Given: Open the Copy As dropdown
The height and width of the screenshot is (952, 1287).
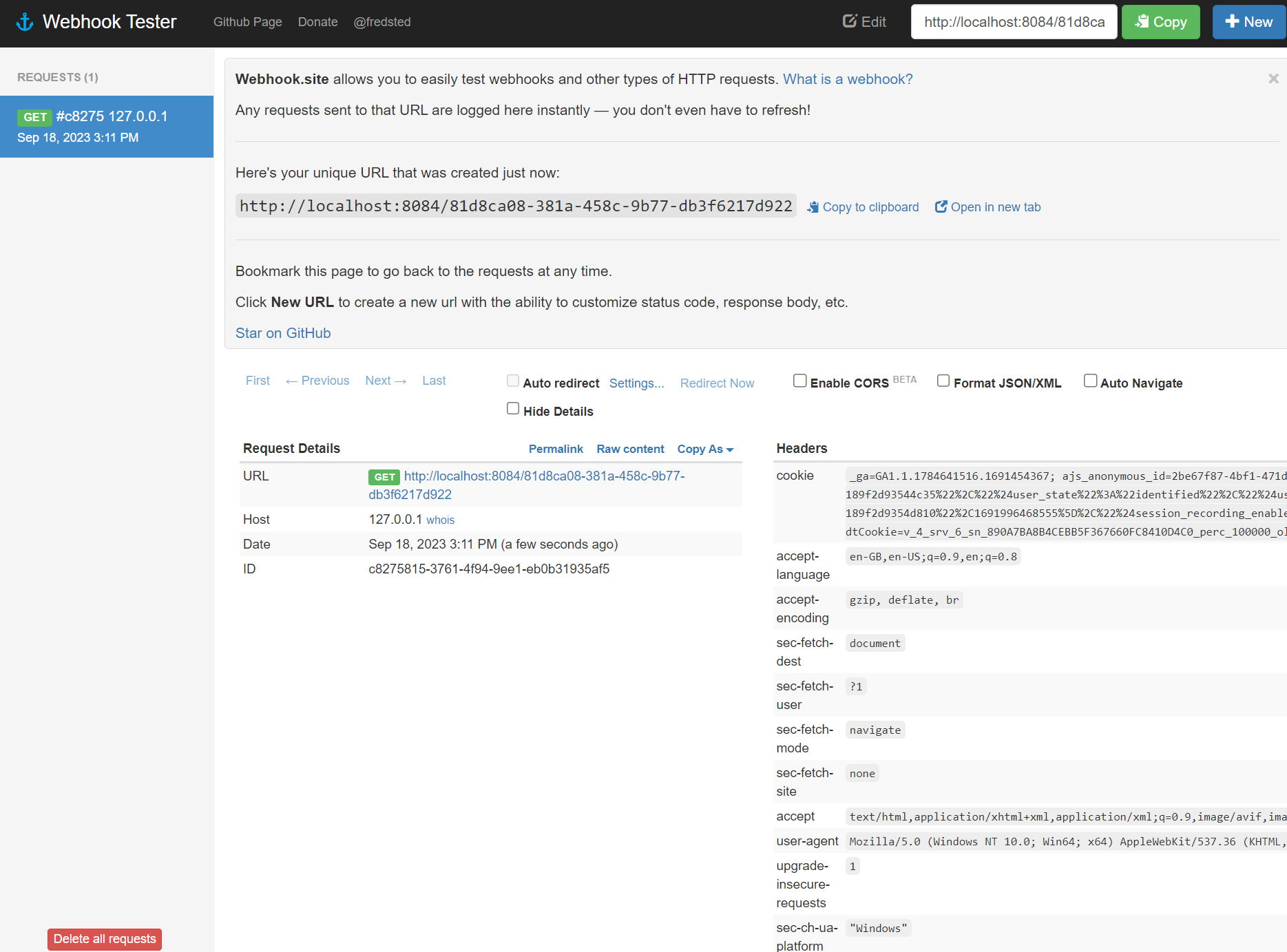Looking at the screenshot, I should tap(704, 449).
